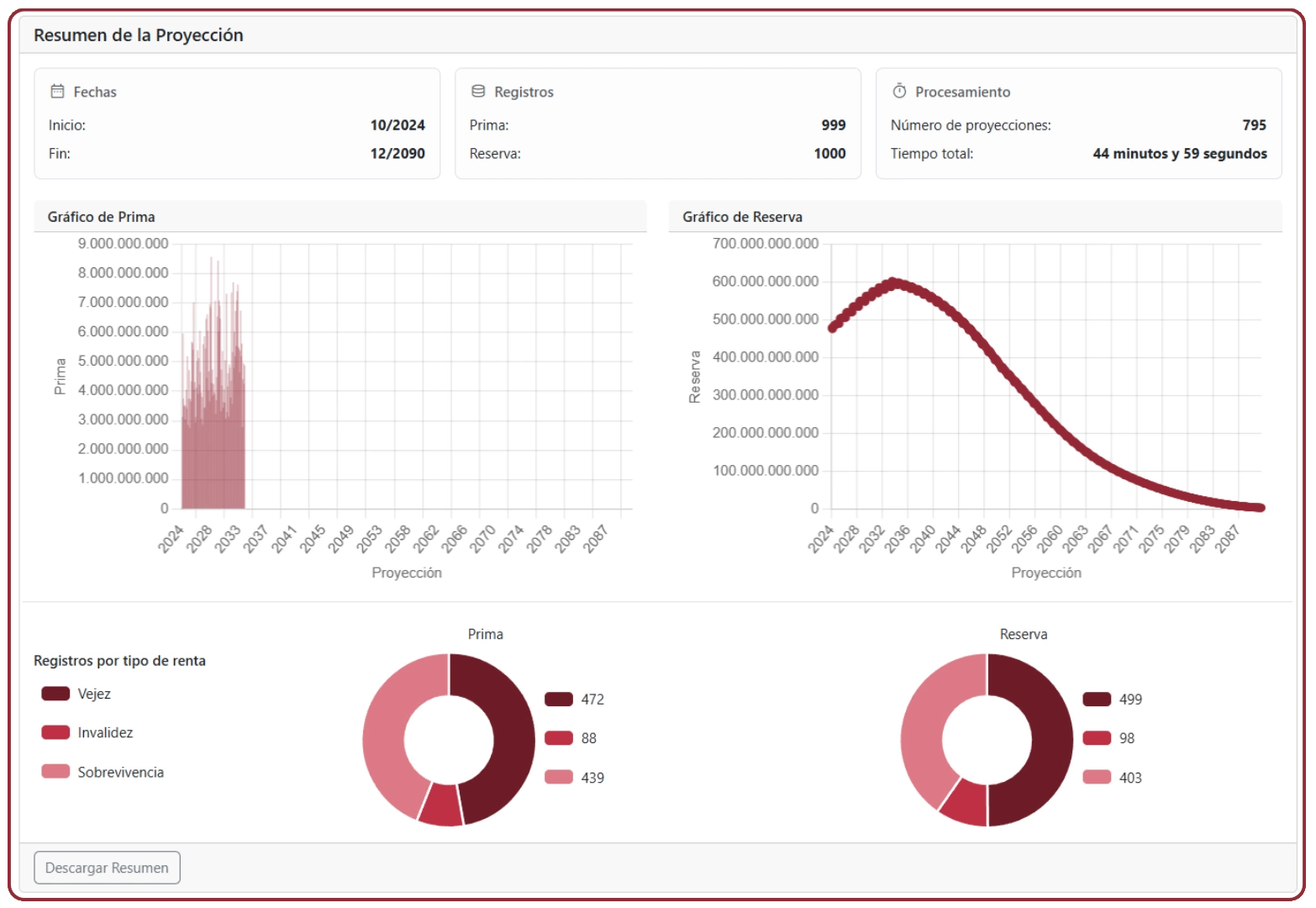This screenshot has width=1316, height=908.
Task: Click the 700.000.000.000 axis label on Reserva chart
Action: click(766, 244)
